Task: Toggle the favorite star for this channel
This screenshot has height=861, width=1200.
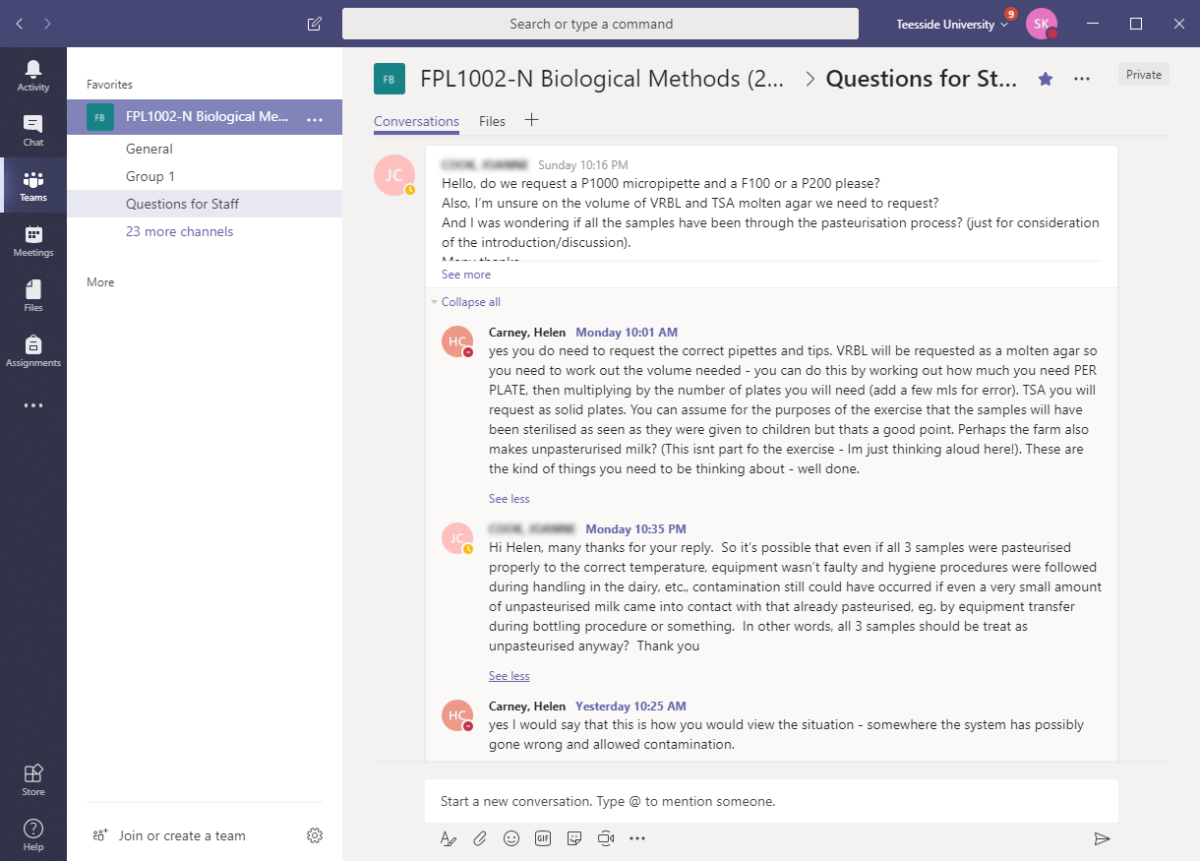Action: pos(1045,78)
